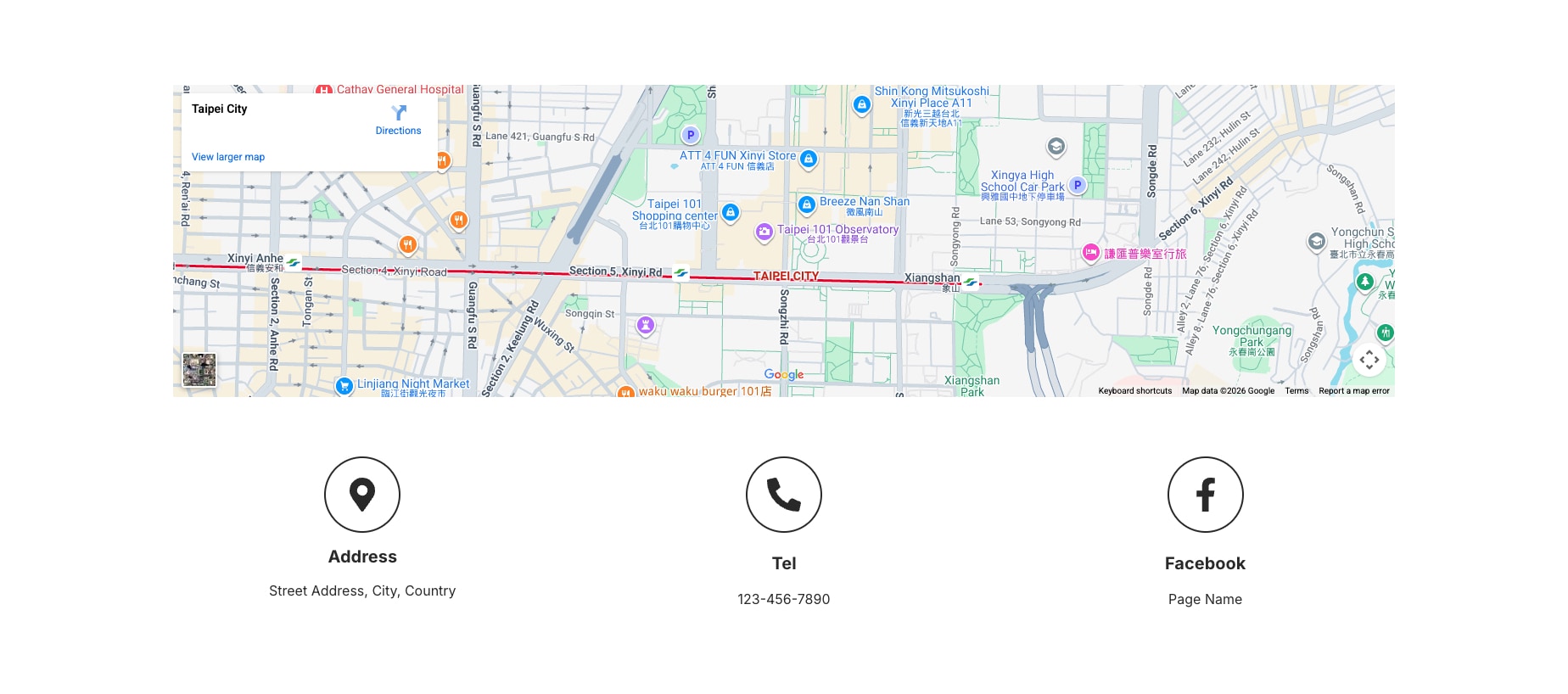1568x694 pixels.
Task: Click the Facebook circle icon
Action: pos(1205,495)
